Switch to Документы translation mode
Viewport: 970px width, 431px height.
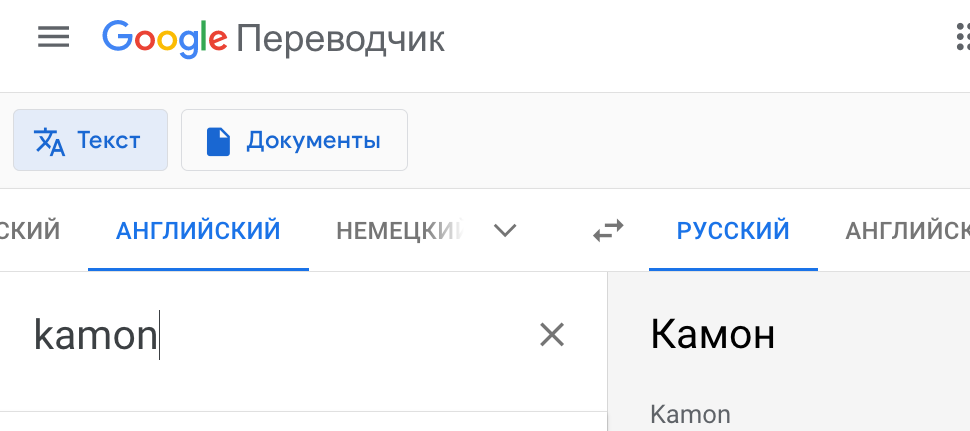pyautogui.click(x=294, y=141)
